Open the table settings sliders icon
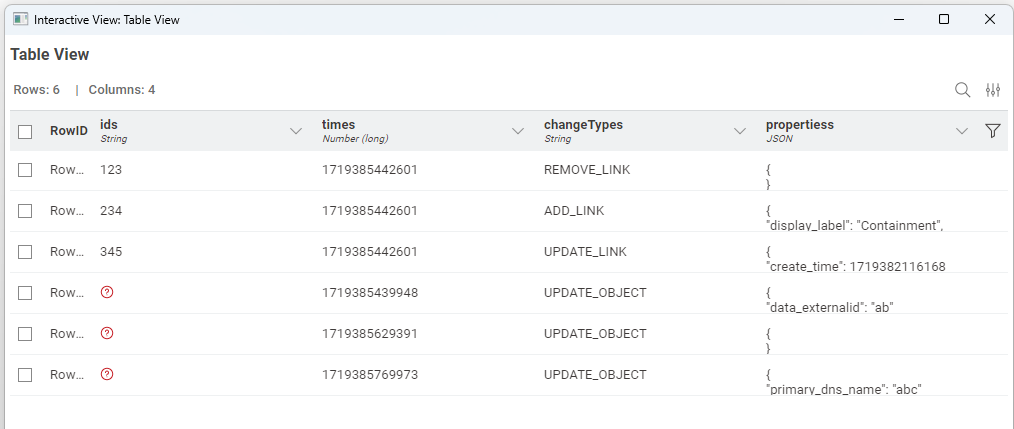The image size is (1014, 429). coord(993,90)
